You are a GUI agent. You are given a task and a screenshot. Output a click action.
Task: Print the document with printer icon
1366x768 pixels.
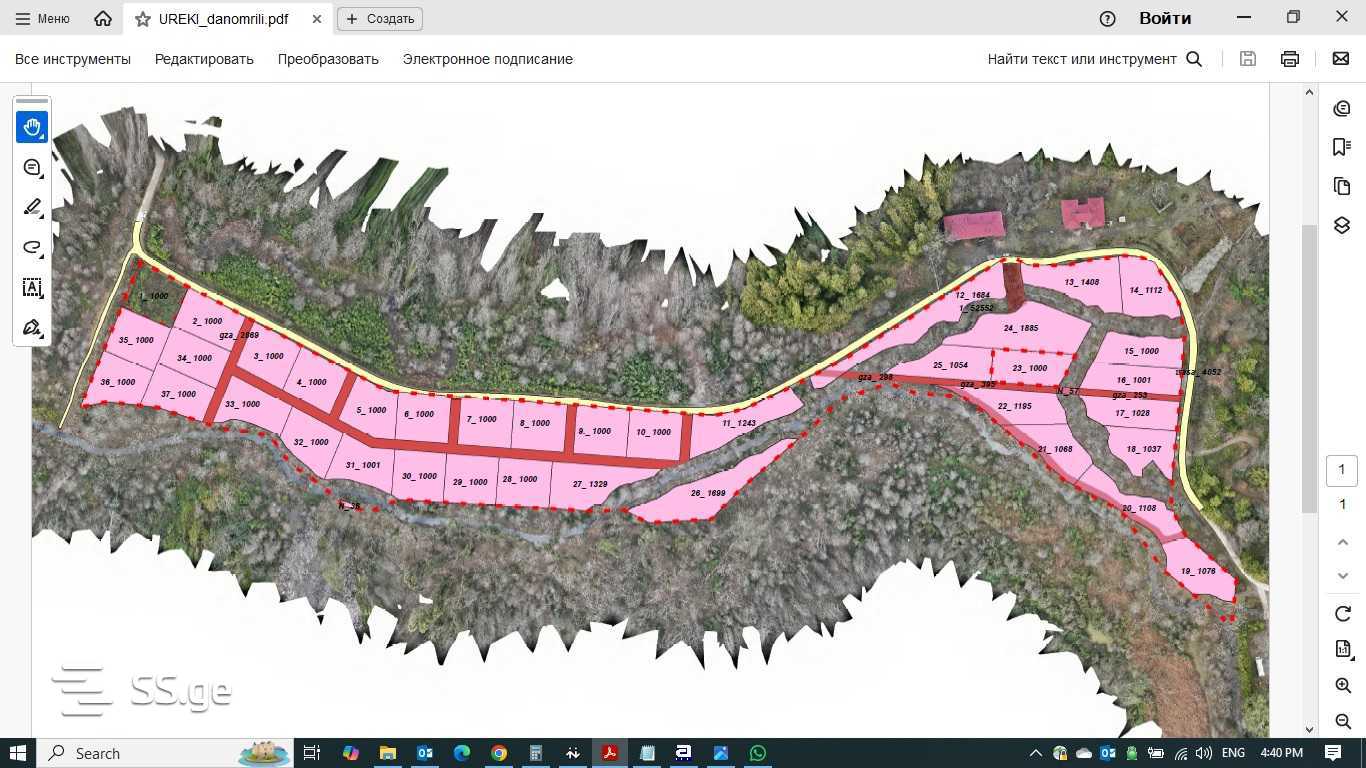pos(1290,59)
